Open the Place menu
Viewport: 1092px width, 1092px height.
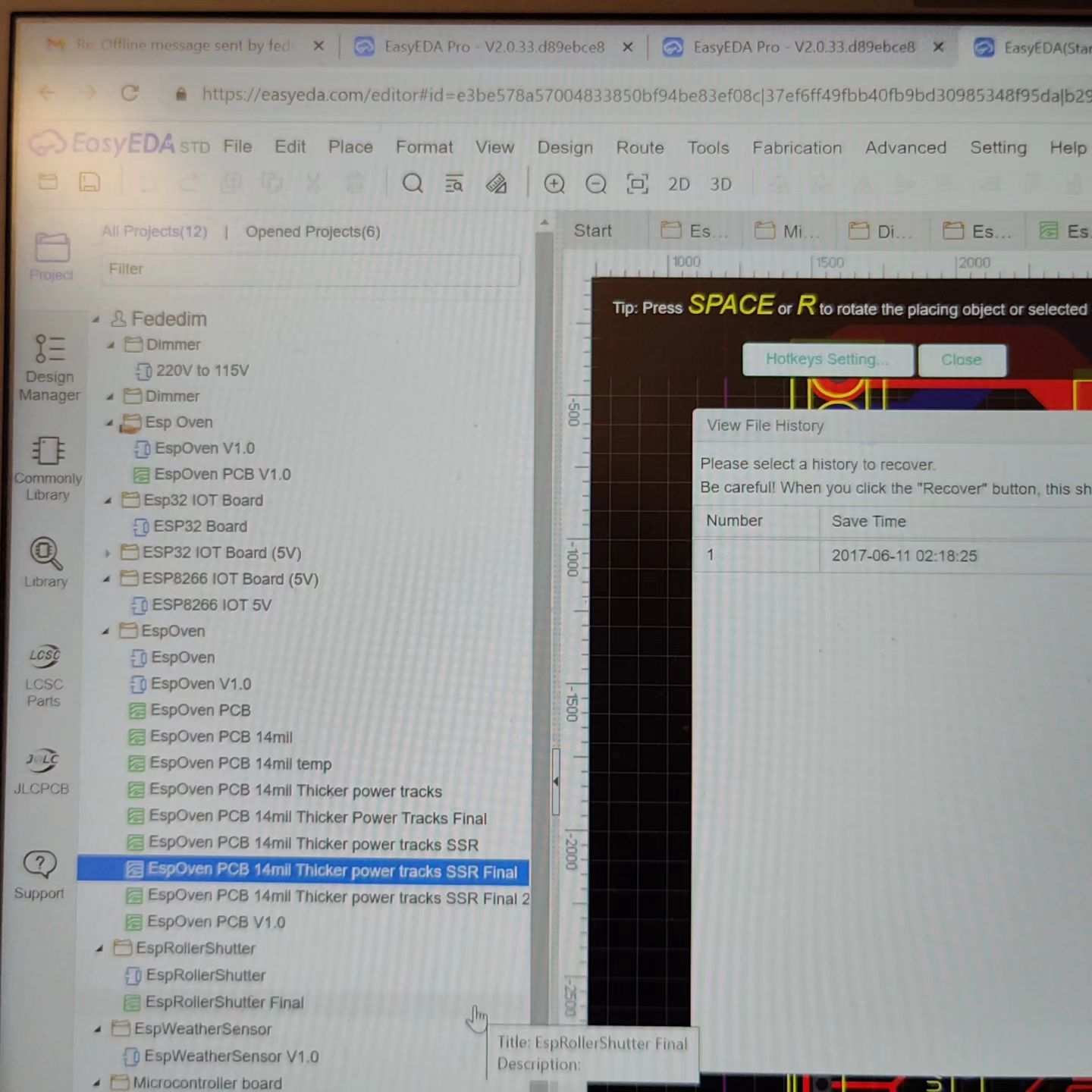click(x=350, y=146)
